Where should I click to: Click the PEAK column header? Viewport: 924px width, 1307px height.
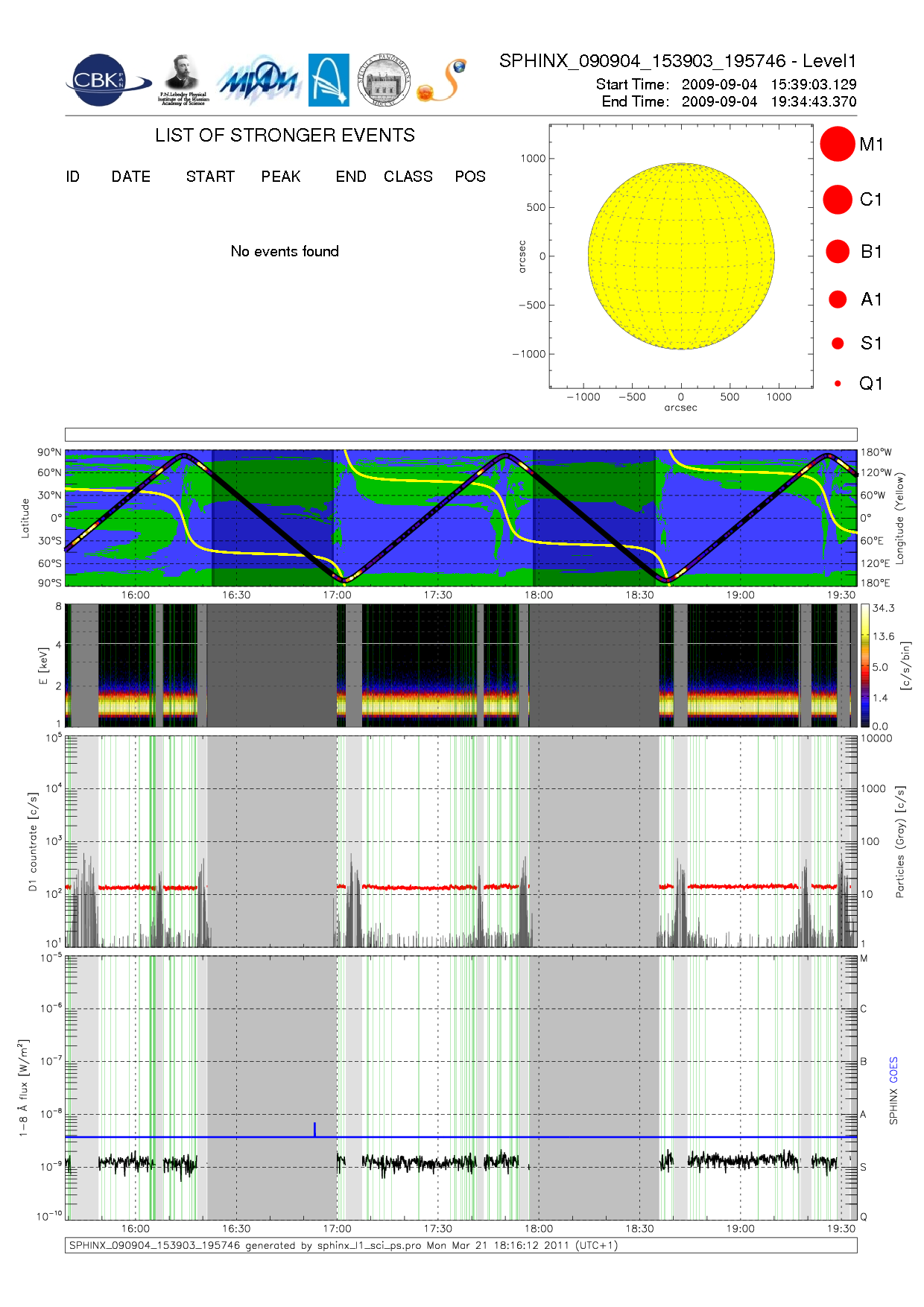281,177
